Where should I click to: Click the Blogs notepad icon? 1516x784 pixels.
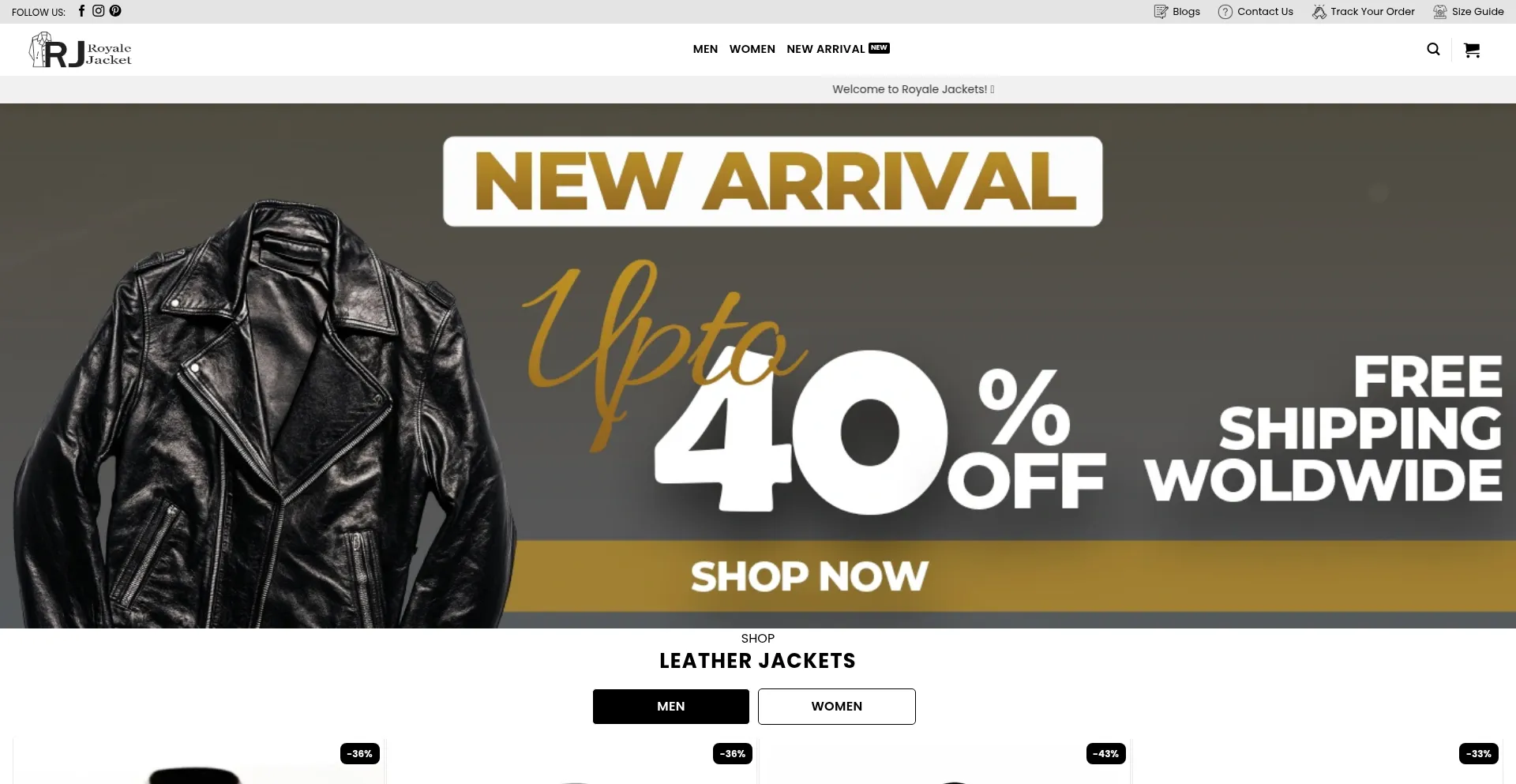[1161, 12]
